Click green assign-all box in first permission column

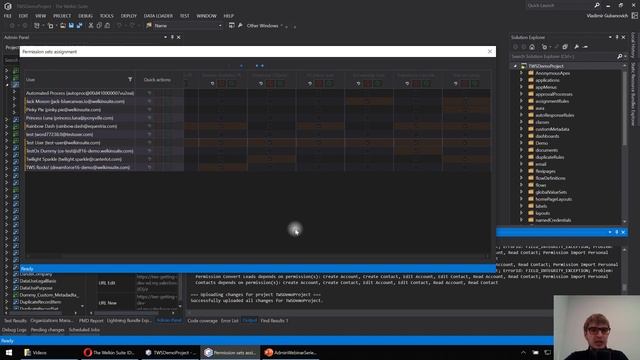pos(232,84)
